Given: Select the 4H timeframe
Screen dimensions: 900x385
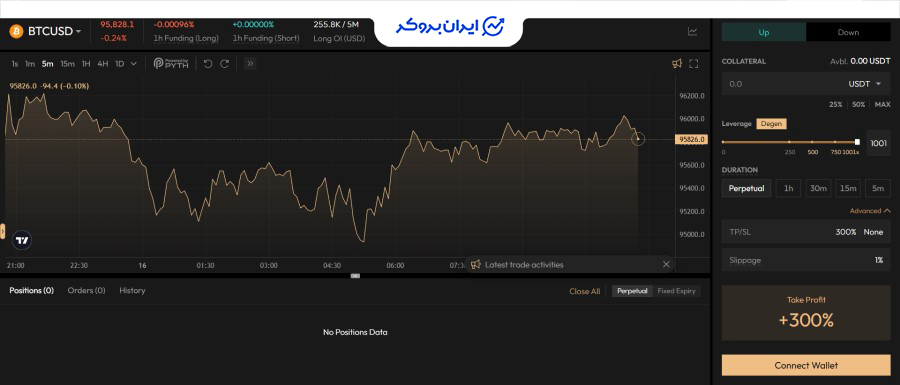Looking at the screenshot, I should [103, 64].
